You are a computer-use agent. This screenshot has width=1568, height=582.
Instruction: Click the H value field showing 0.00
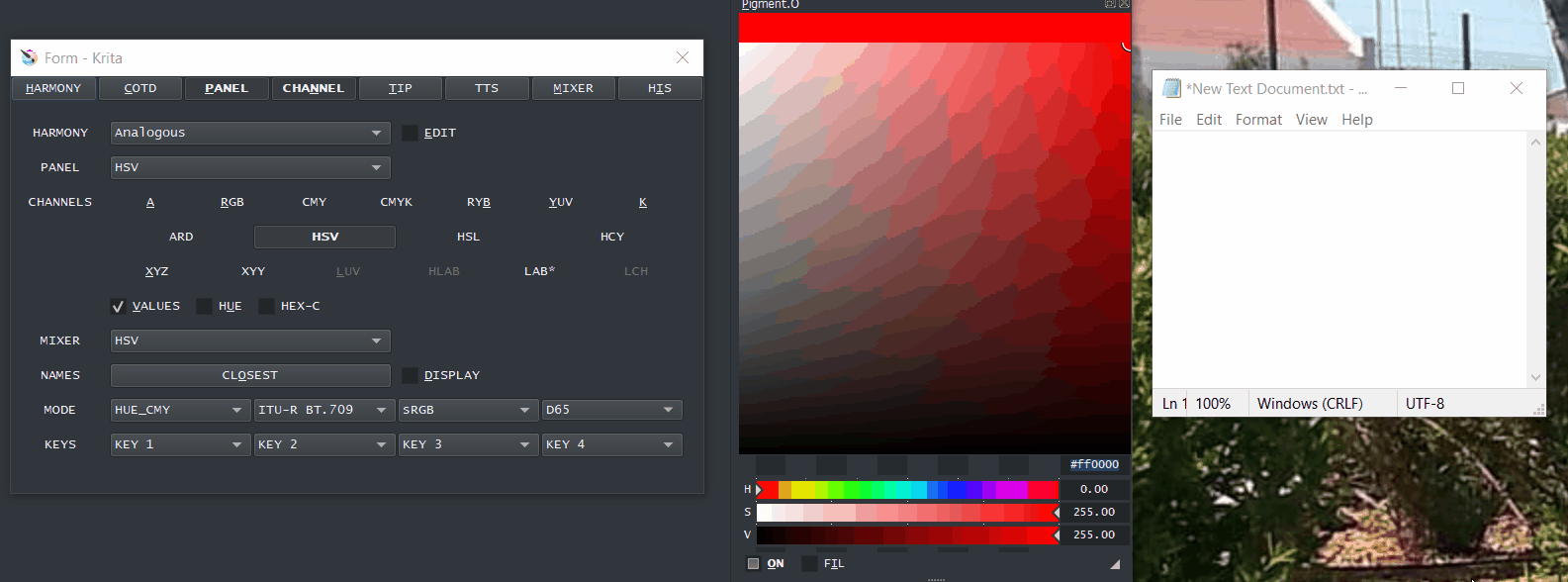pyautogui.click(x=1094, y=489)
